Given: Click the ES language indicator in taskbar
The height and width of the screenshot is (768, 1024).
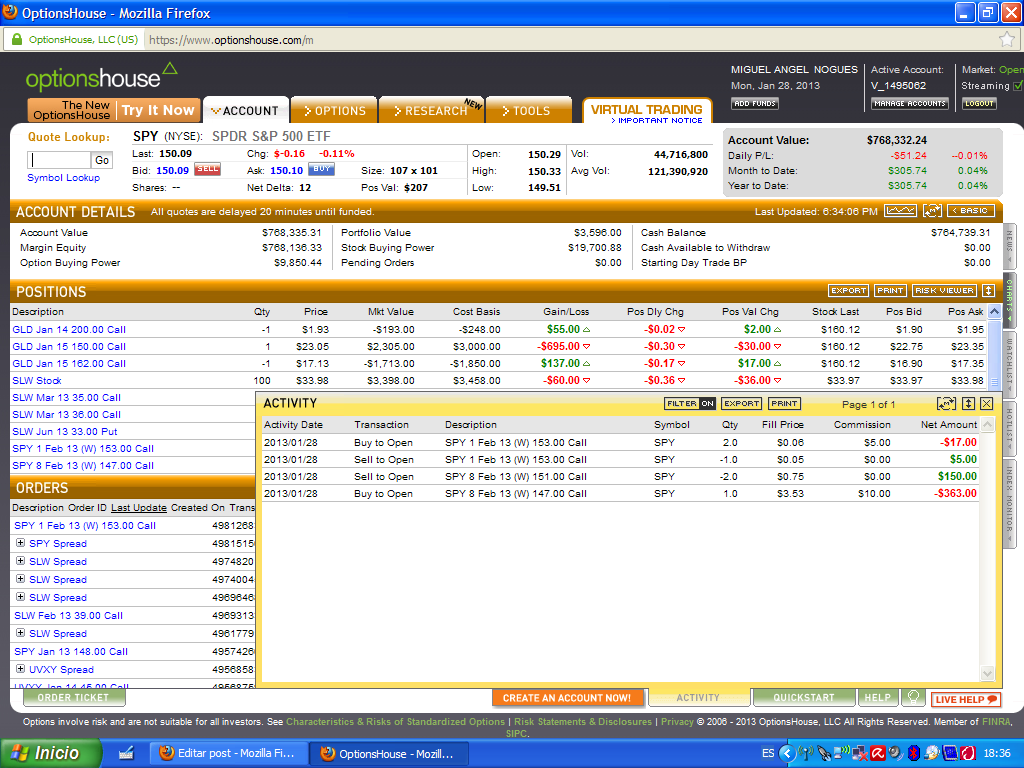Looking at the screenshot, I should tap(768, 753).
